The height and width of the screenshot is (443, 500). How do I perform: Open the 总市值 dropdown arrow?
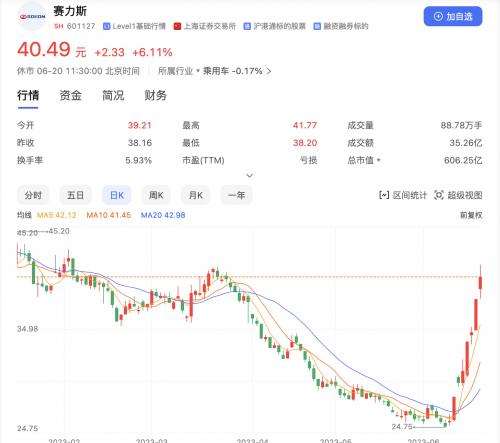(379, 160)
